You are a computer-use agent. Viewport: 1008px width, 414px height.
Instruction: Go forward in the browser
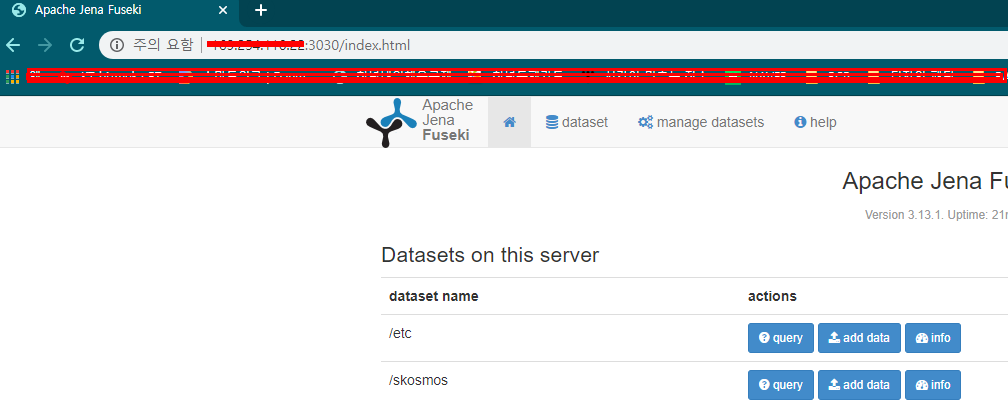coord(45,45)
